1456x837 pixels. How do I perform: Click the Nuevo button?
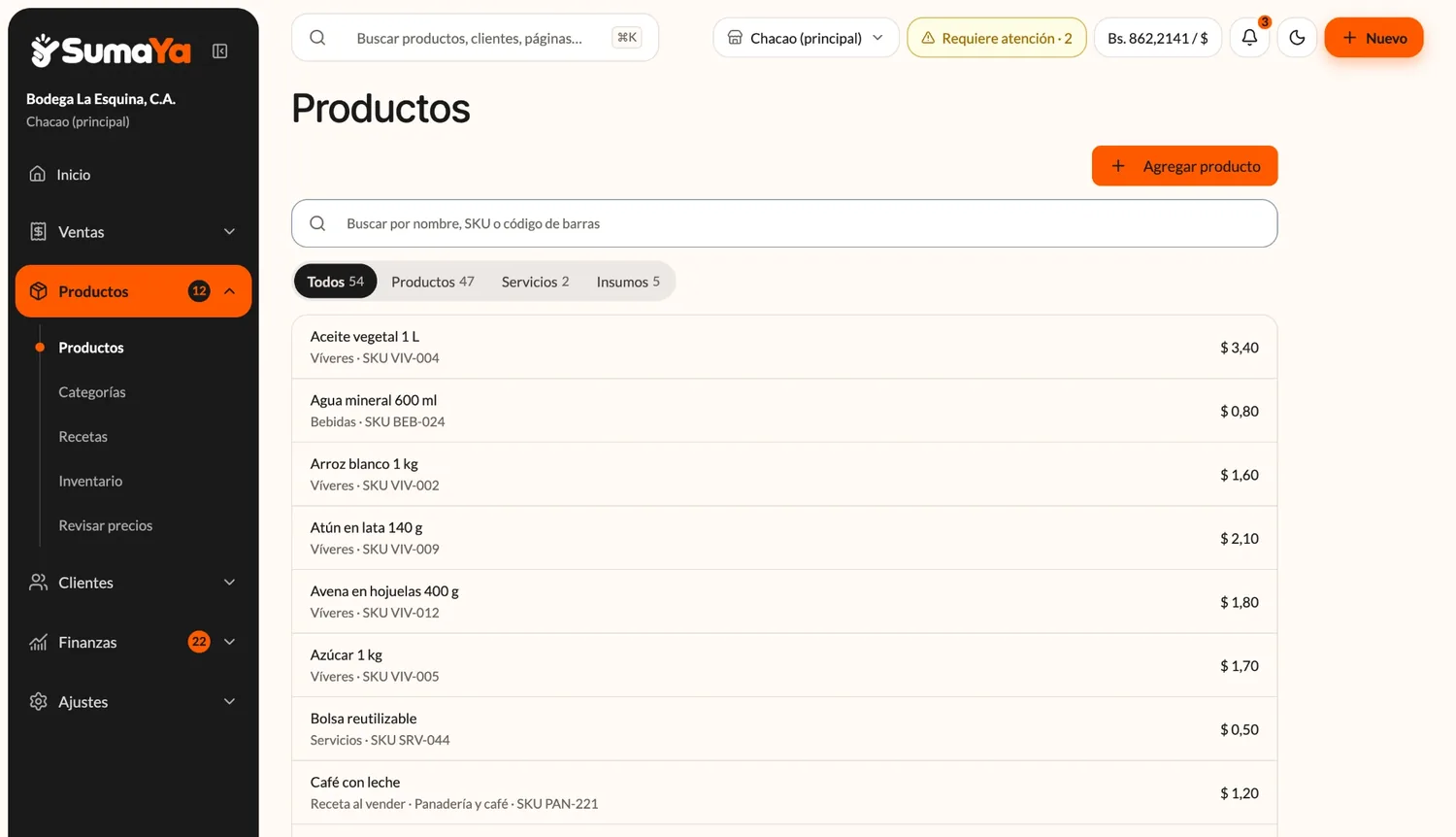pos(1373,38)
